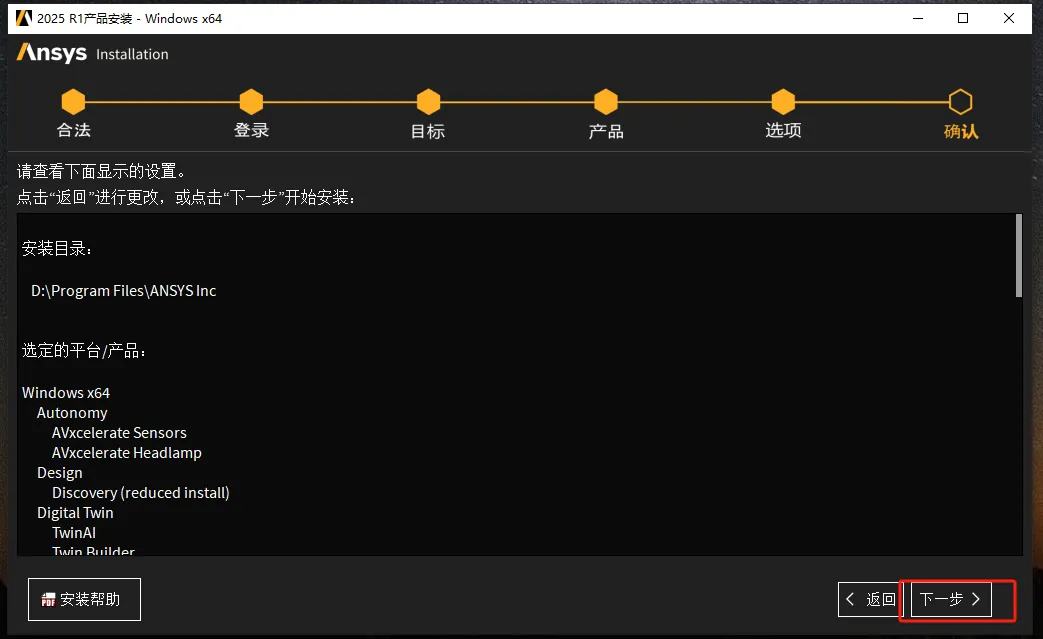Image resolution: width=1043 pixels, height=639 pixels.
Task: Click the AVxcelerate Sensors entry
Action: [x=119, y=433]
